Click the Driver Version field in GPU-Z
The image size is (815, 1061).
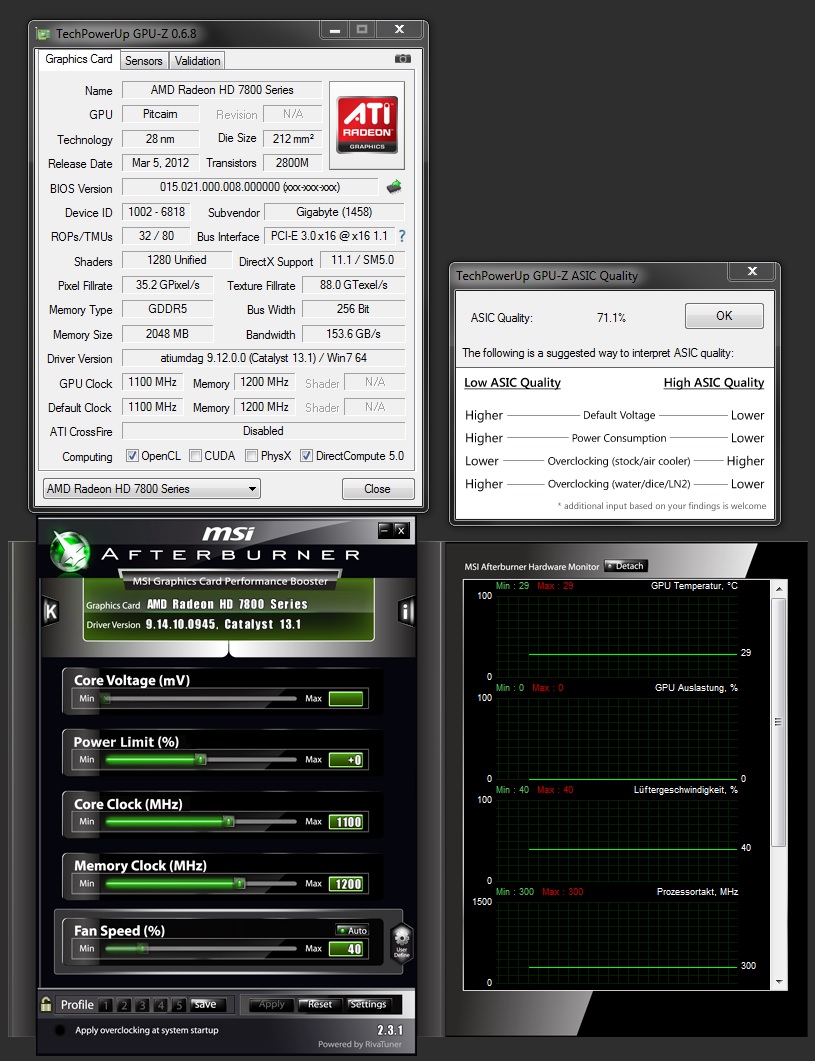pyautogui.click(x=263, y=358)
